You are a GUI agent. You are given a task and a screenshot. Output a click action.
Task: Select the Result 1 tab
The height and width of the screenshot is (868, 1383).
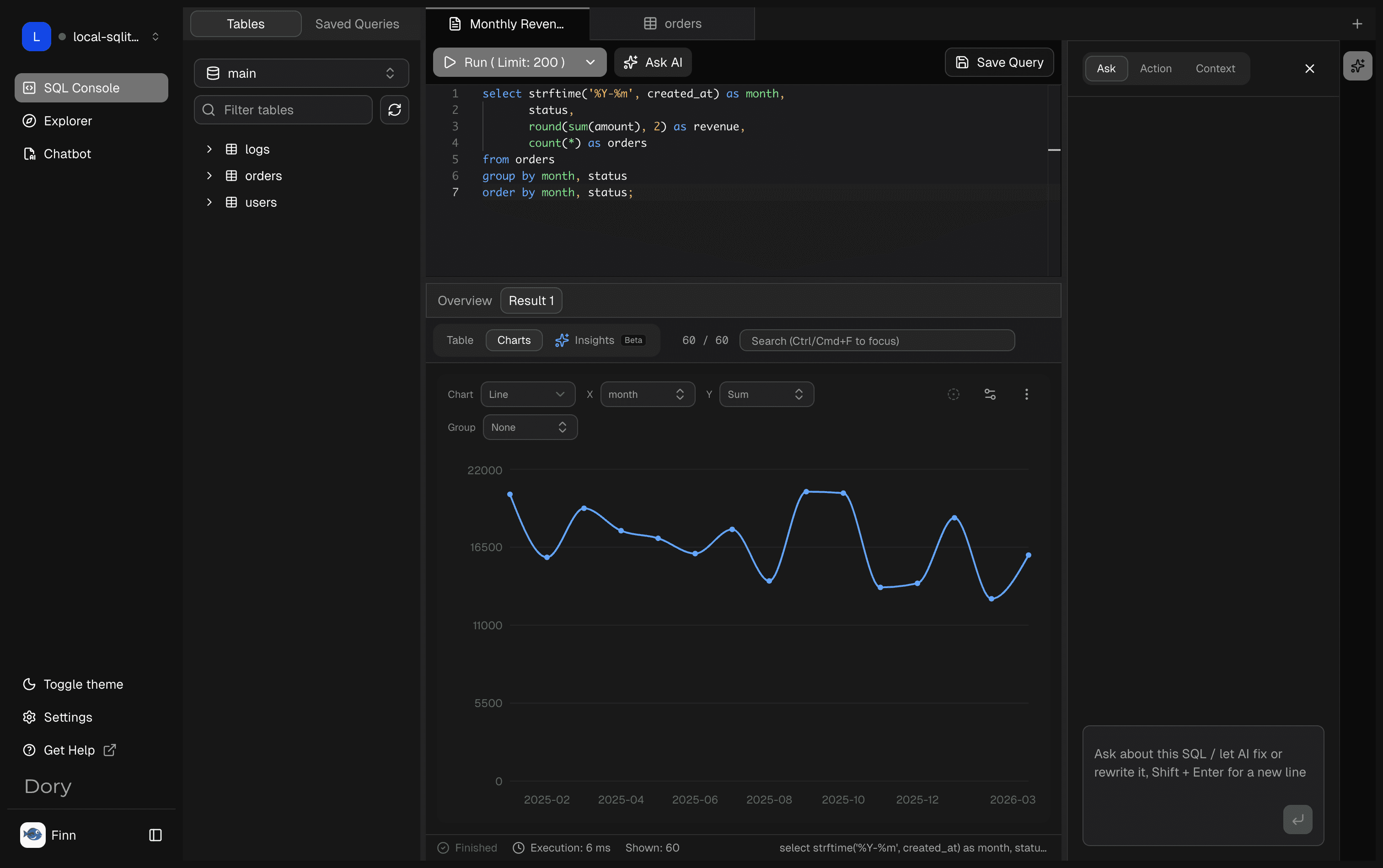[x=531, y=300]
